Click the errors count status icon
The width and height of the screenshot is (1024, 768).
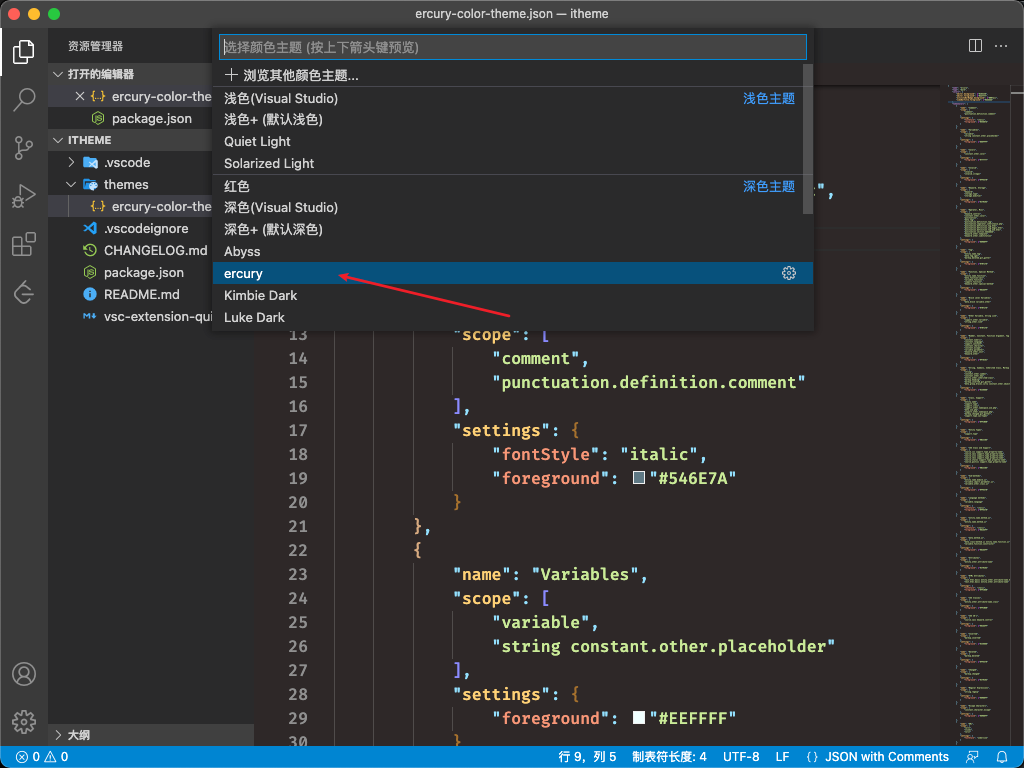27,757
